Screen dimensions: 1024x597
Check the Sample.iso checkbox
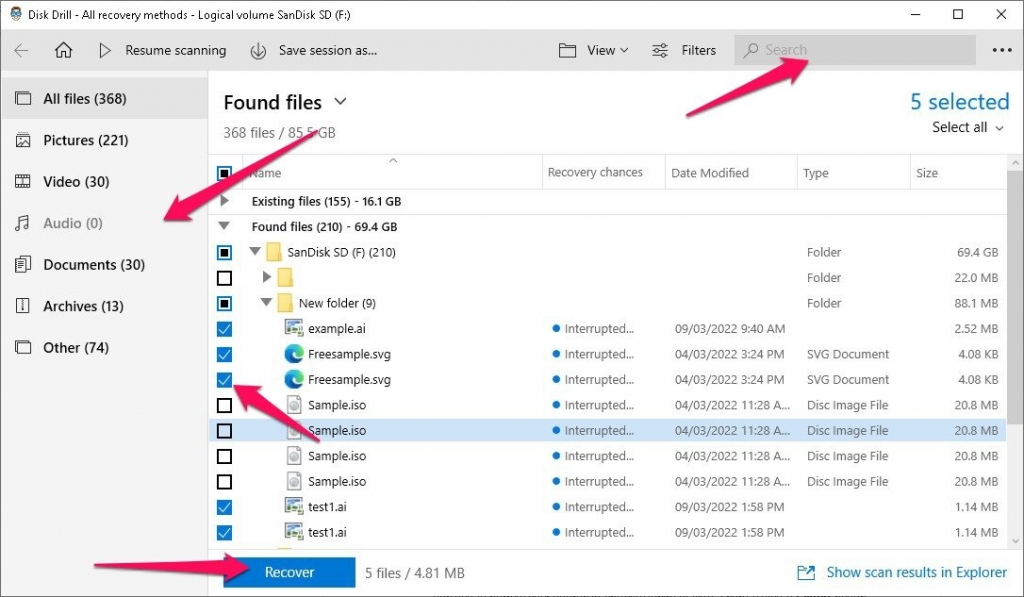[x=224, y=404]
